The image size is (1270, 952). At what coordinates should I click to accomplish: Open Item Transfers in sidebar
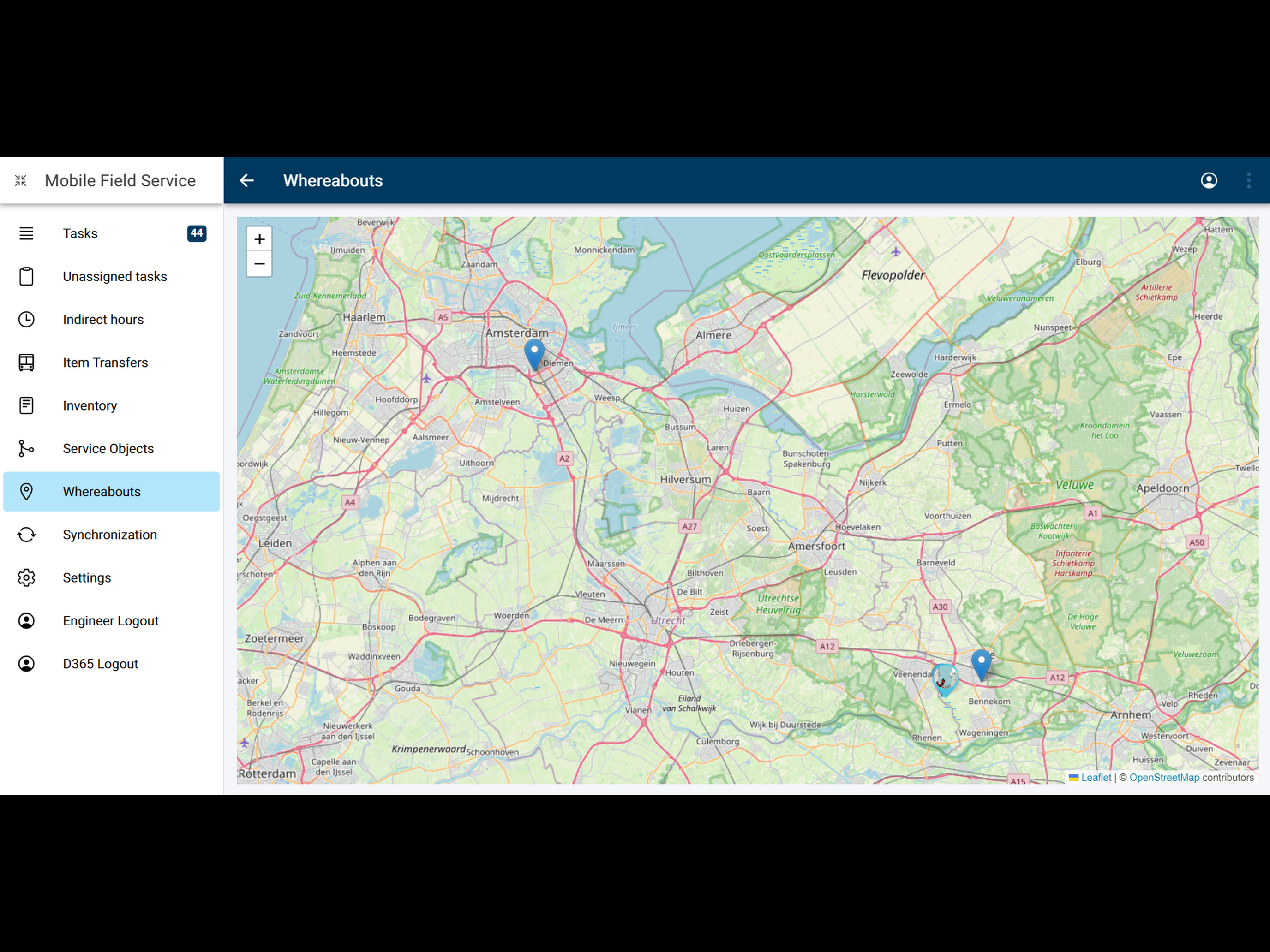(x=111, y=363)
